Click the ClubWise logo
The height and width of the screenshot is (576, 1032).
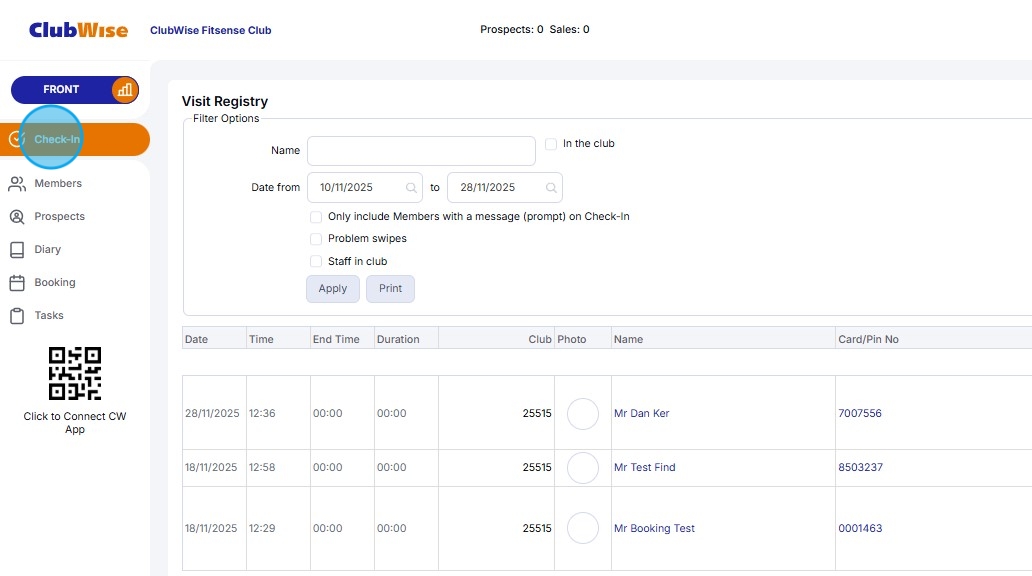(x=78, y=30)
